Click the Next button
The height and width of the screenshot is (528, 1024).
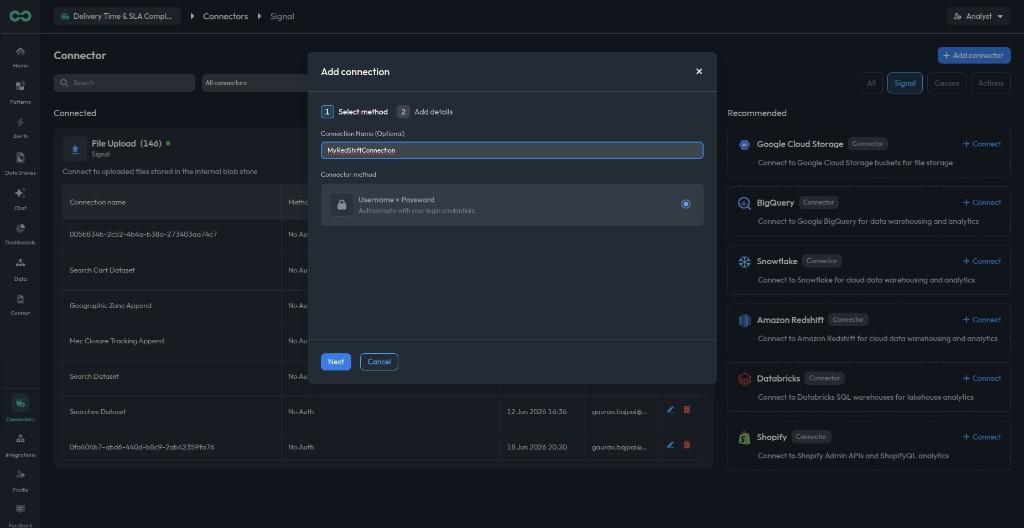tap(336, 362)
